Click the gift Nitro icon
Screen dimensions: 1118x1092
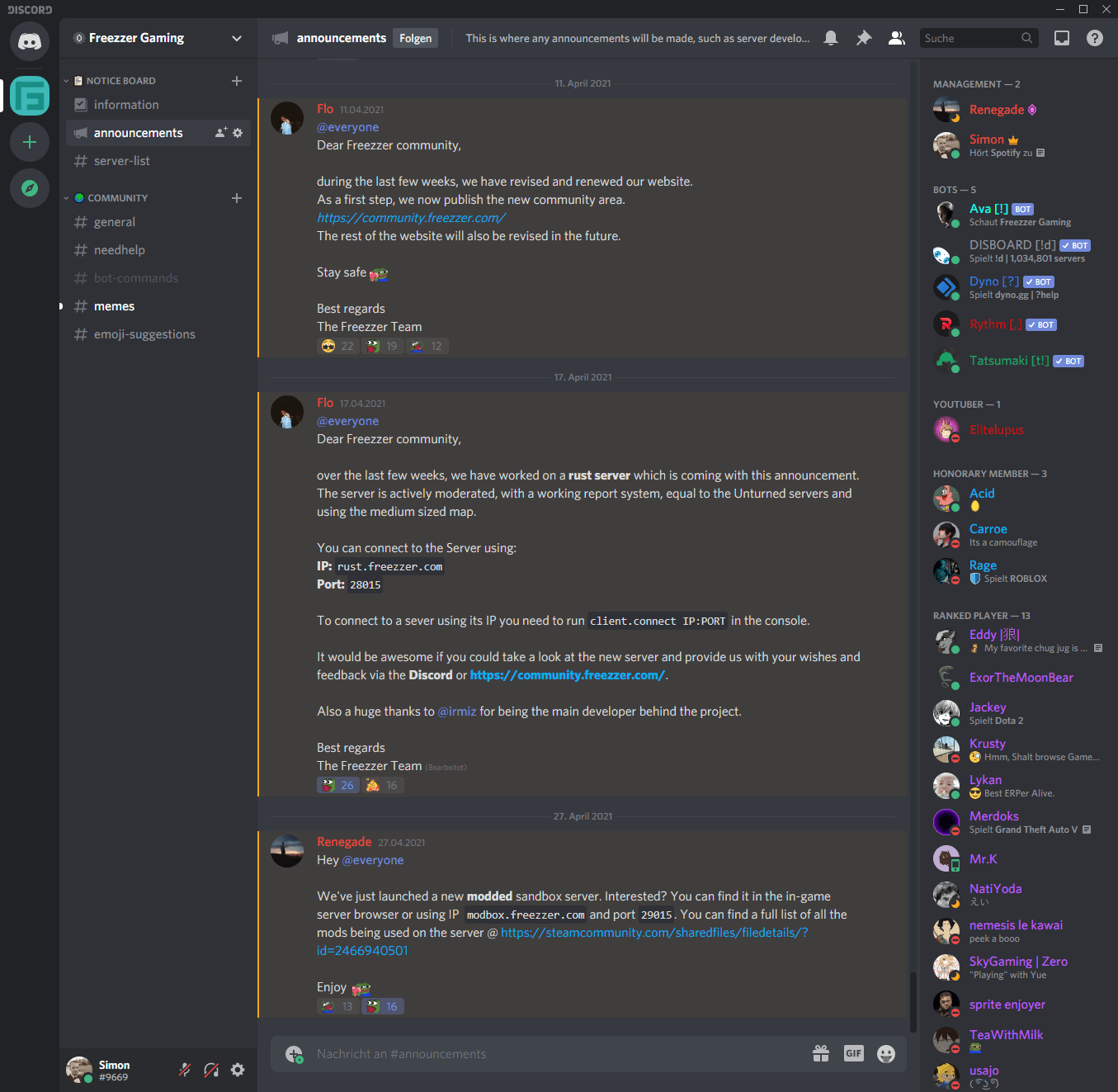pos(821,1053)
